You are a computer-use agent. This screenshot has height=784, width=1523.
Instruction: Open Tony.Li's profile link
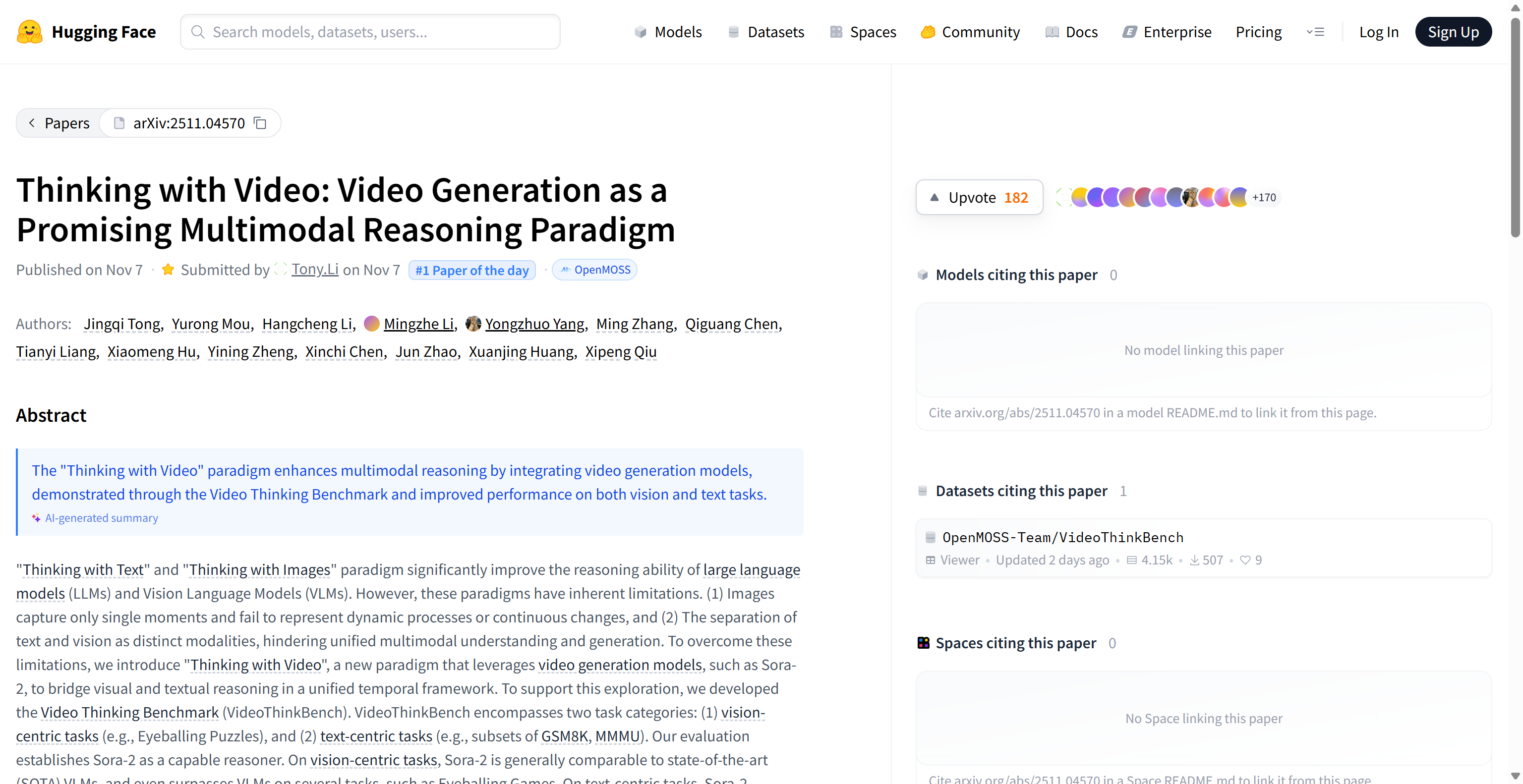314,270
